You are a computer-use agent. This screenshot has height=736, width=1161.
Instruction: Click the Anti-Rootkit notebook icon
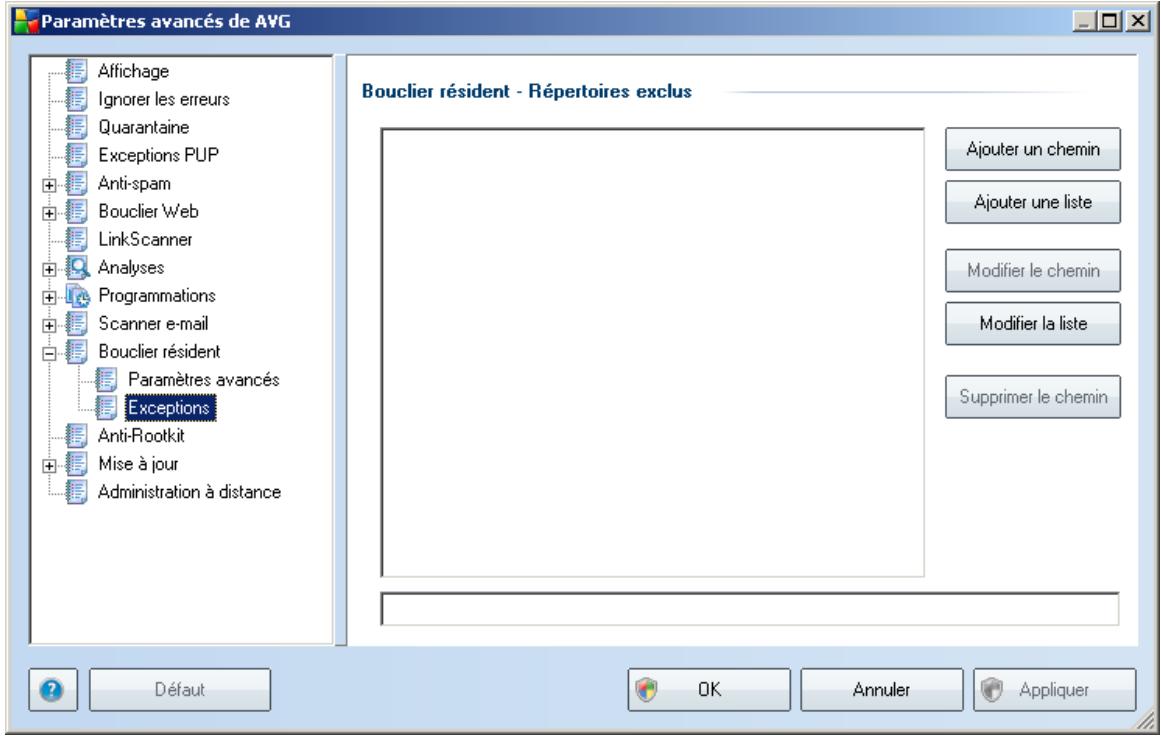point(76,436)
